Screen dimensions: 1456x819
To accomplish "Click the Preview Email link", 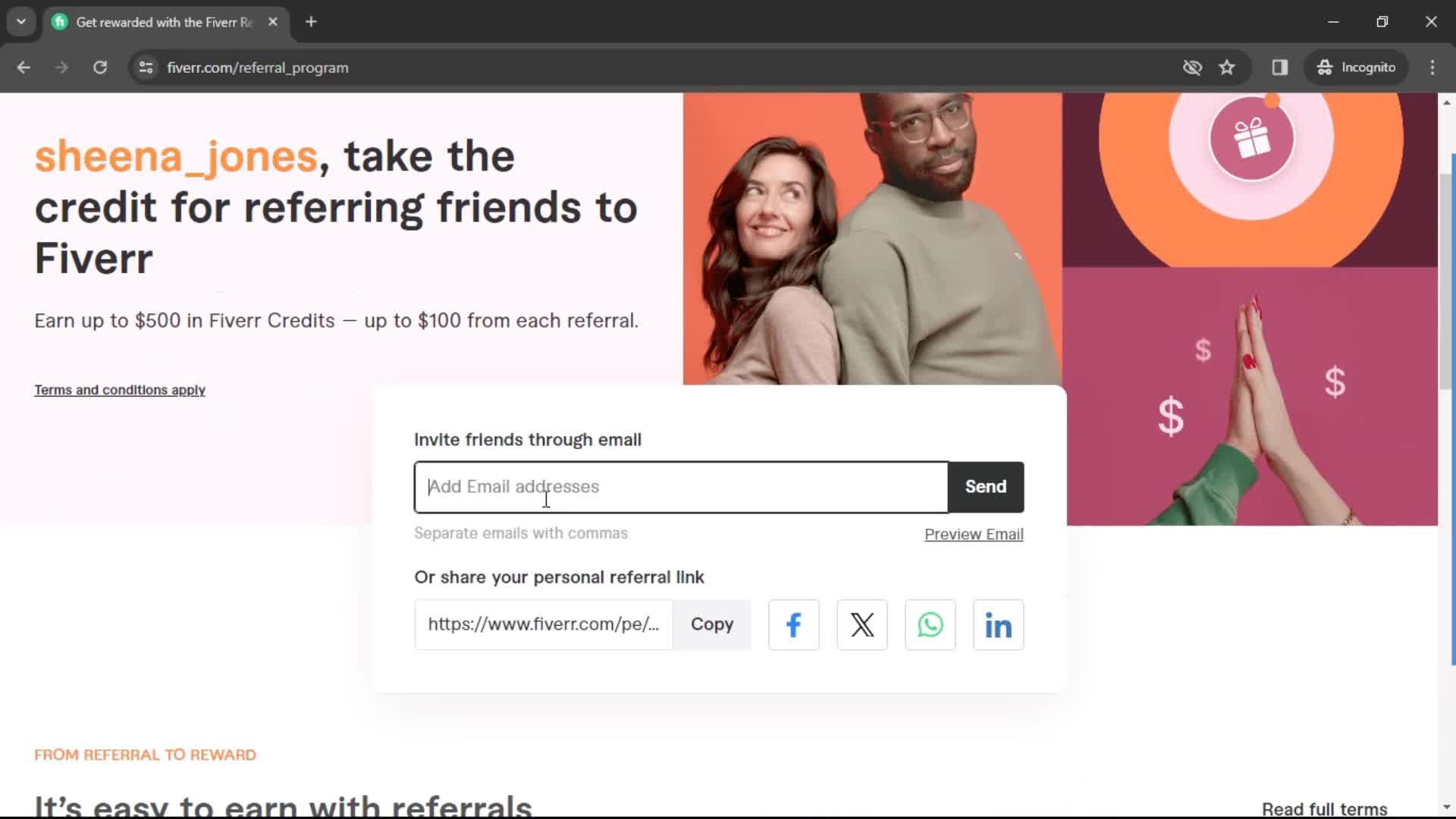I will point(974,534).
